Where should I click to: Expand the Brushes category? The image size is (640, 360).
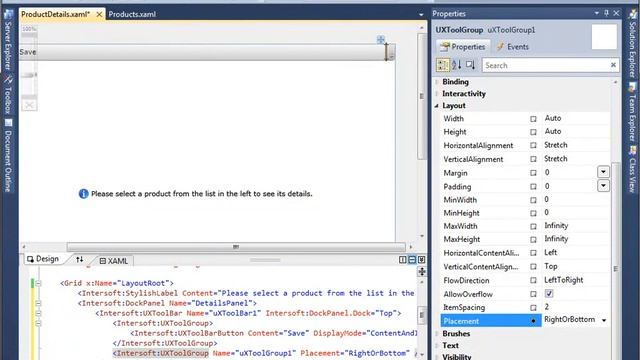pos(437,334)
